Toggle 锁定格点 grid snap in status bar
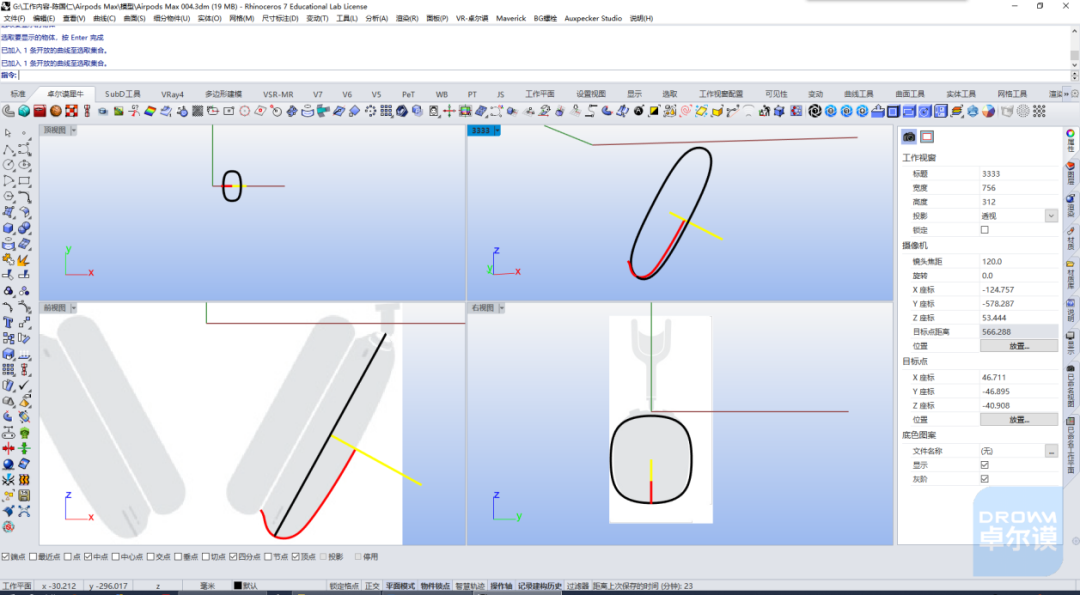The width and height of the screenshot is (1080, 595). tap(344, 586)
